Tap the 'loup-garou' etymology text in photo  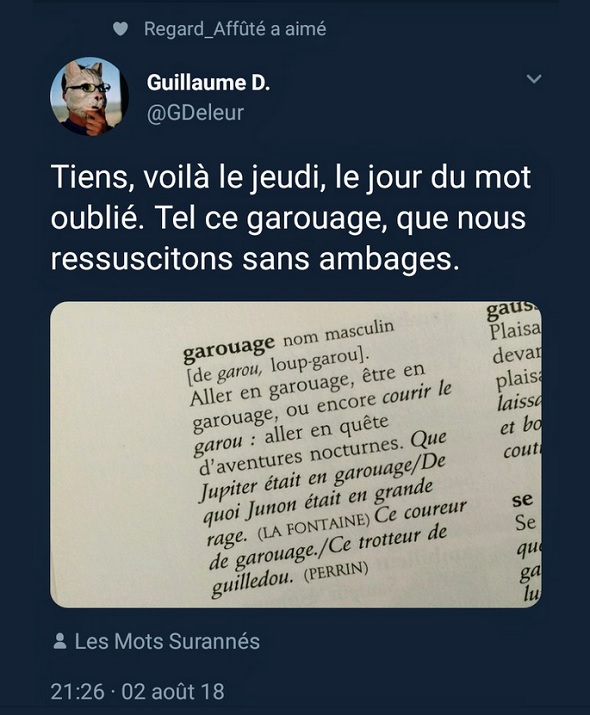pyautogui.click(x=315, y=361)
